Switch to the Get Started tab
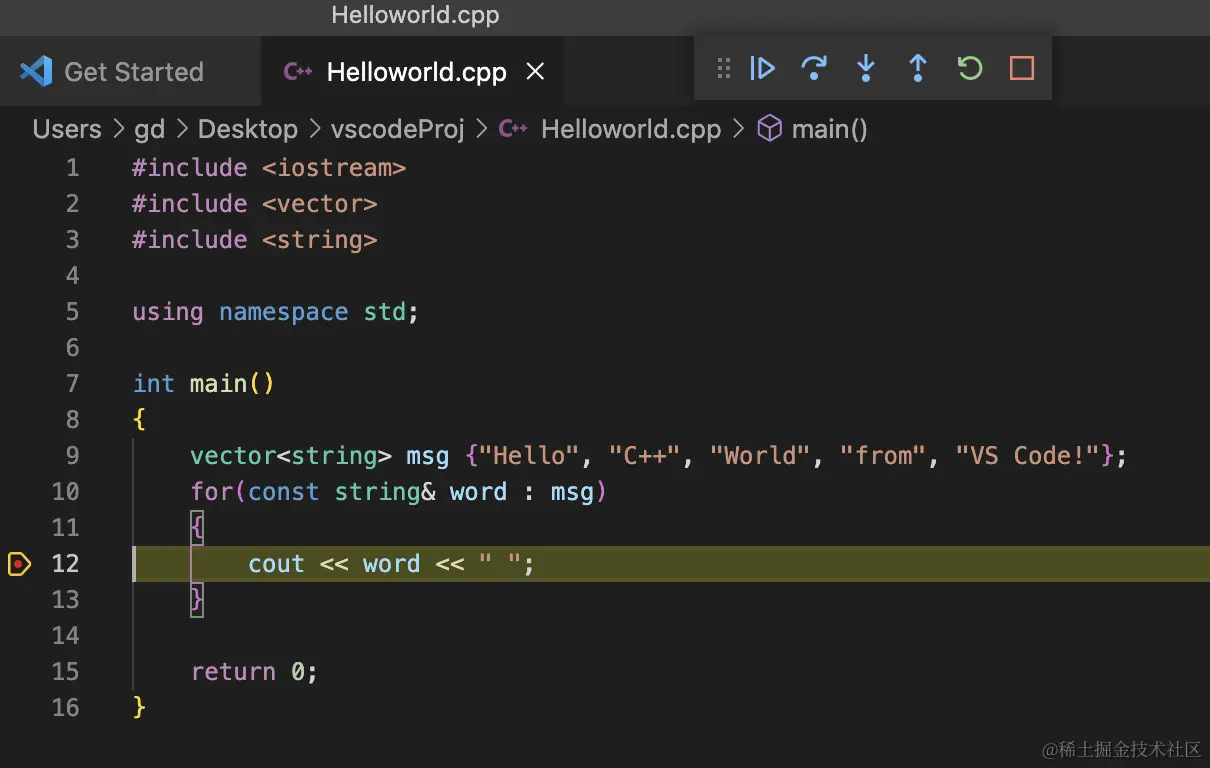 pyautogui.click(x=130, y=71)
